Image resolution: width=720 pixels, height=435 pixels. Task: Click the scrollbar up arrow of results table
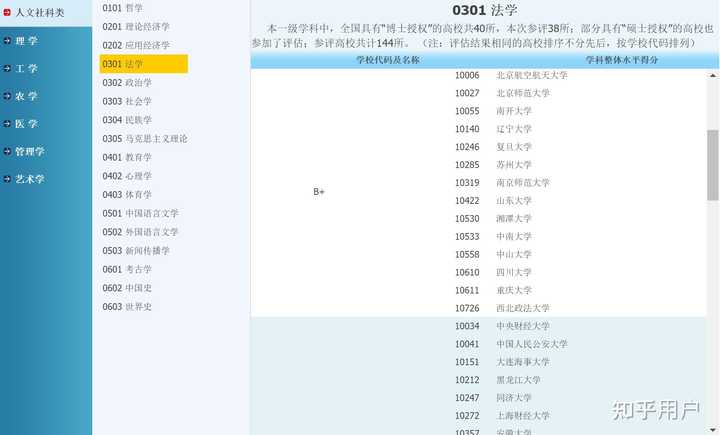pyautogui.click(x=713, y=75)
